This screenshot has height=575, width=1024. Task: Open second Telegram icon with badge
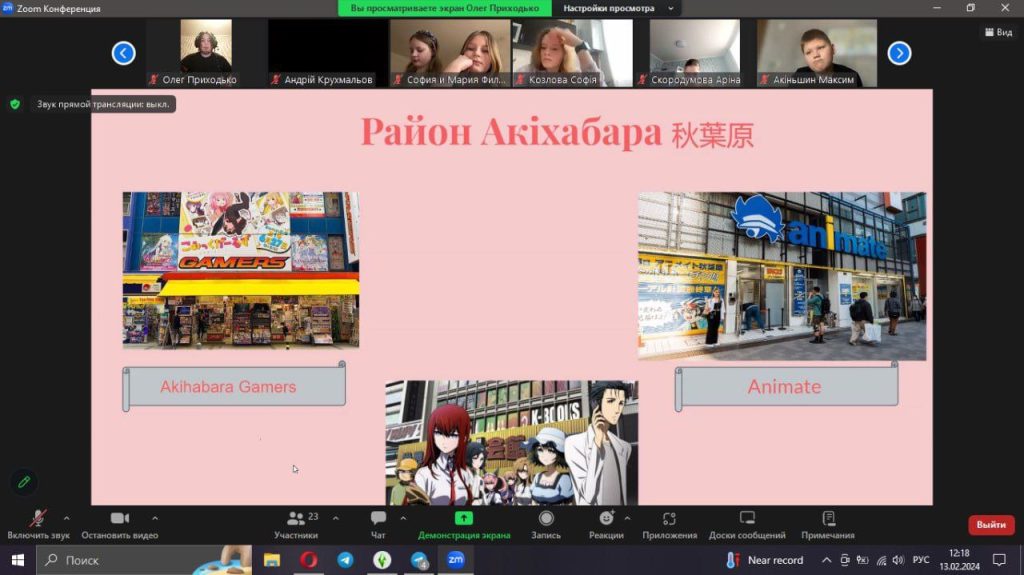419,560
